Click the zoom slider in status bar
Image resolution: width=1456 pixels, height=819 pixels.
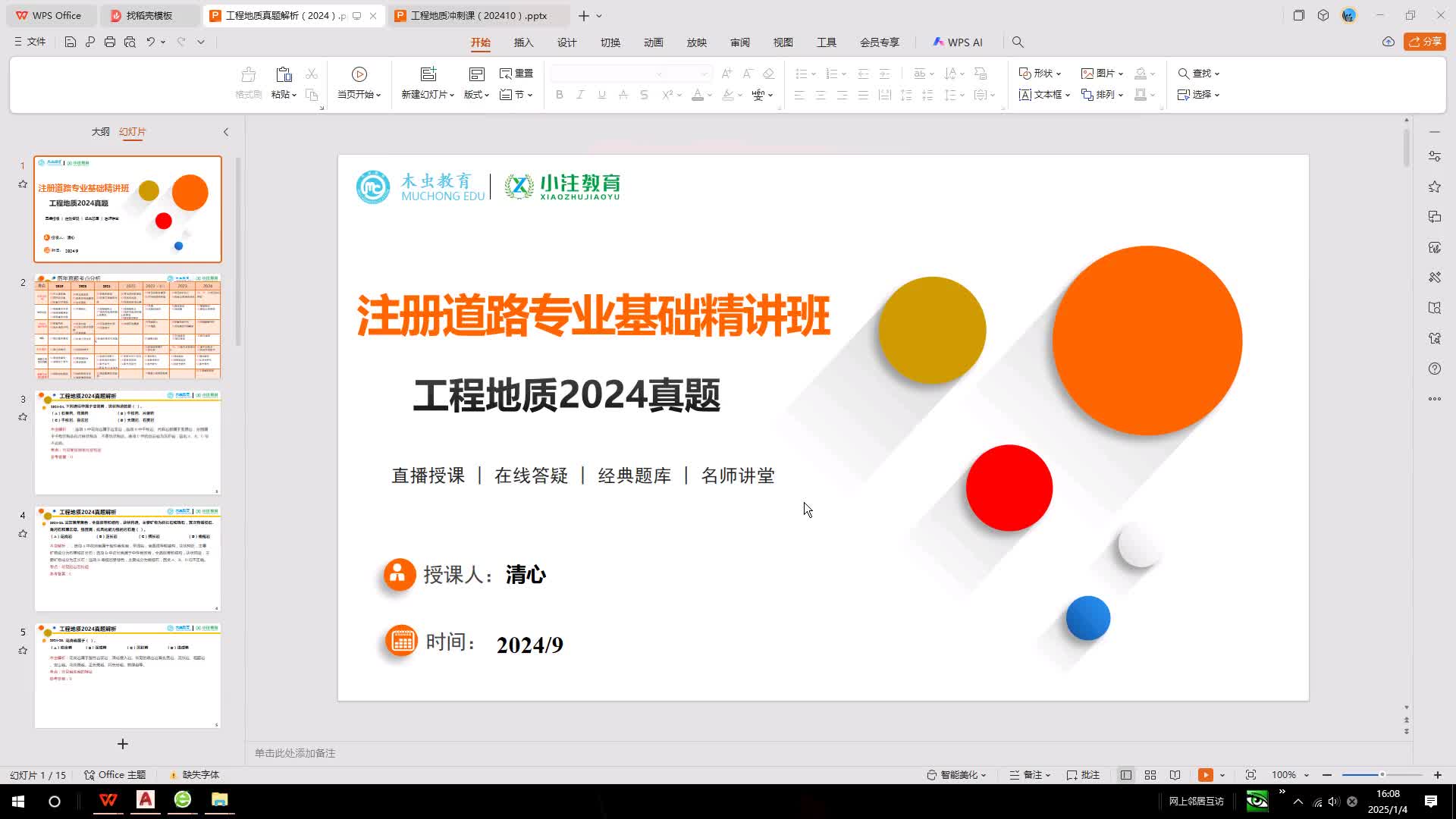[1382, 775]
